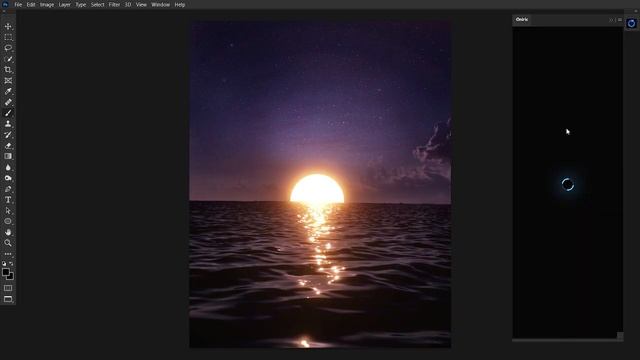Open the background color picker
Screen dimensions: 640x360
[11, 277]
